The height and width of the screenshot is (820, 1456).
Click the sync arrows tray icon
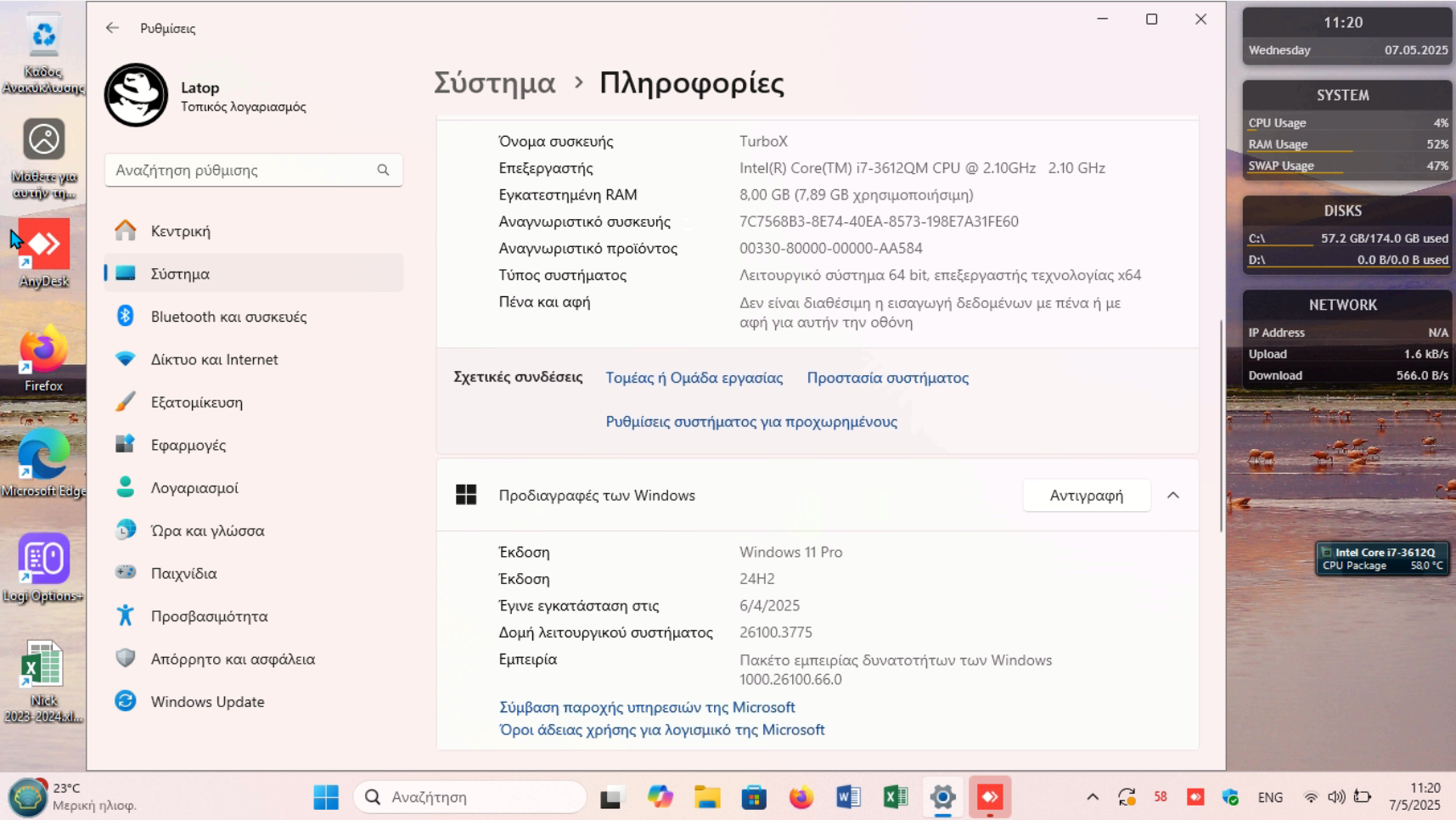pyautogui.click(x=1127, y=797)
